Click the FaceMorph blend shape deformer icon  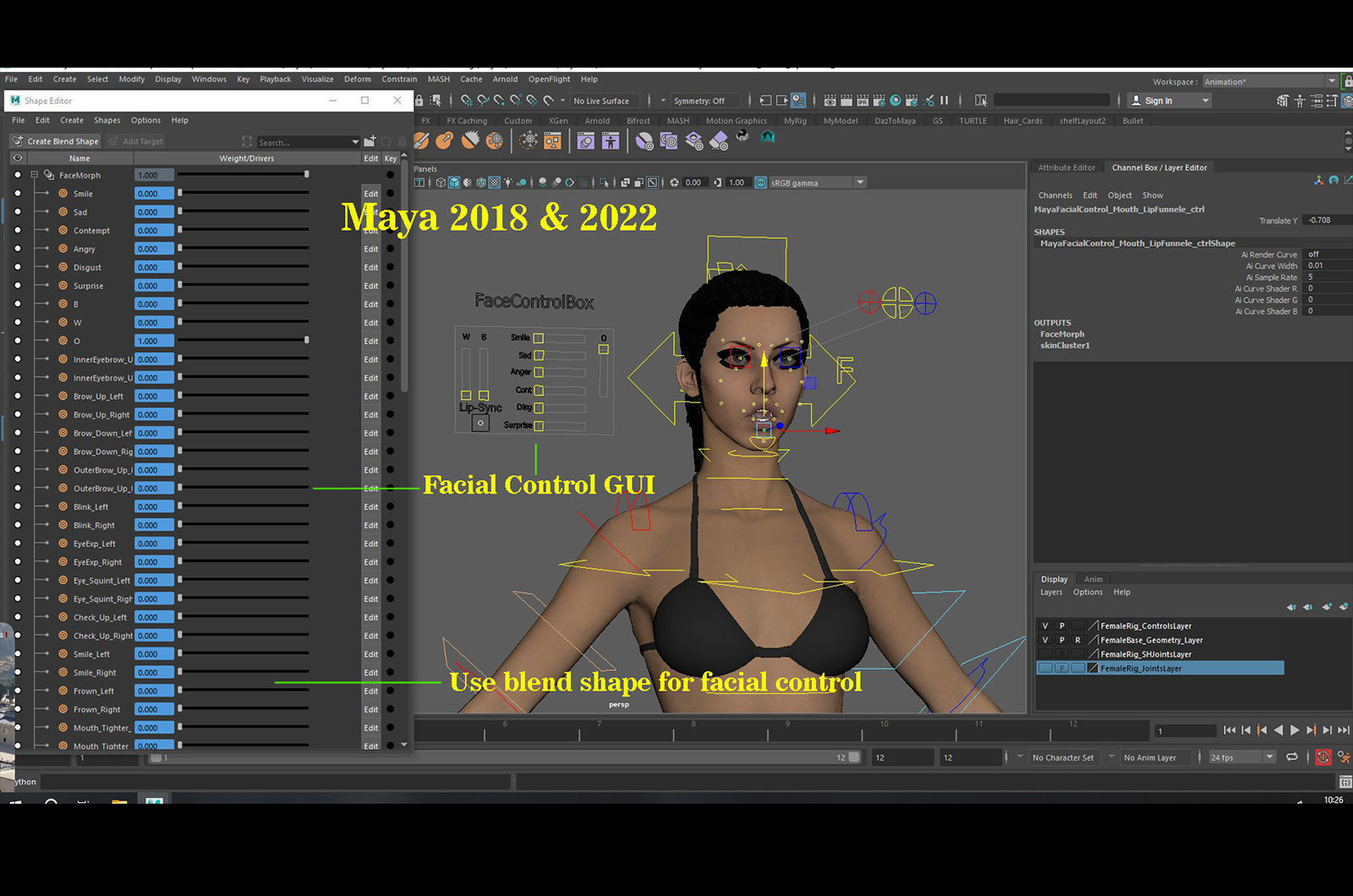49,175
